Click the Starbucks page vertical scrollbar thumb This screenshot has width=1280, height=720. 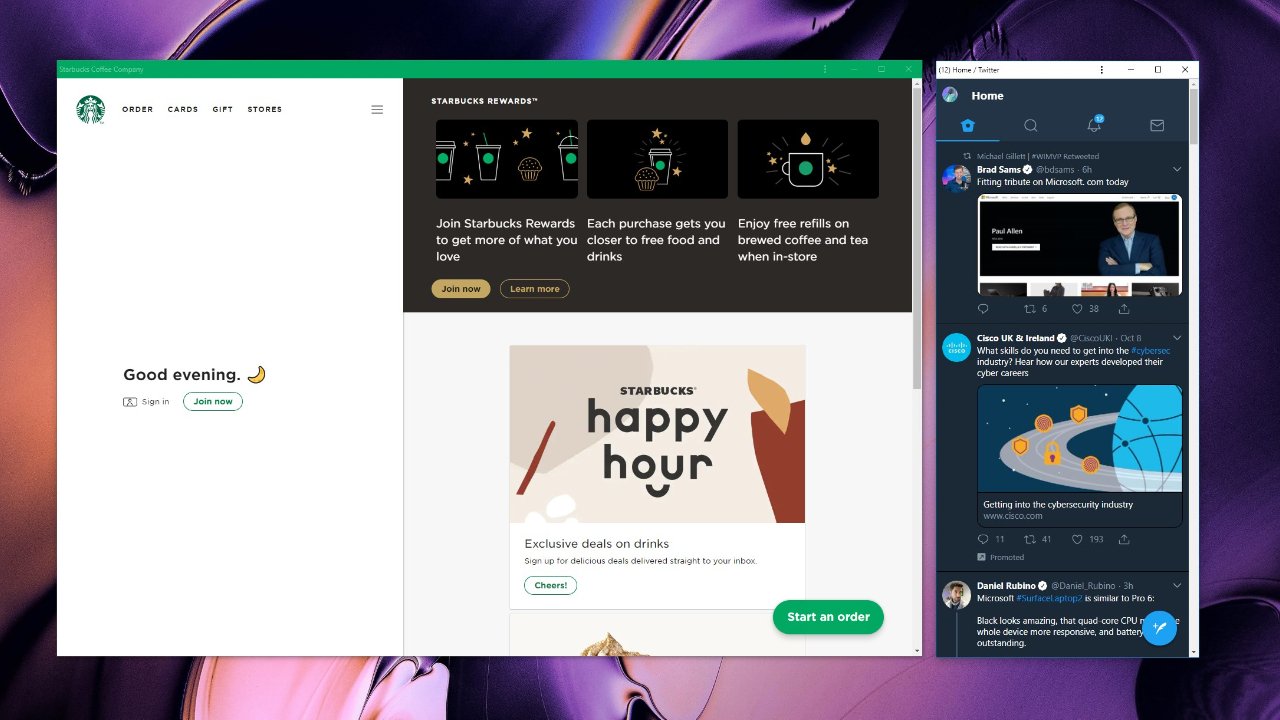pos(917,240)
